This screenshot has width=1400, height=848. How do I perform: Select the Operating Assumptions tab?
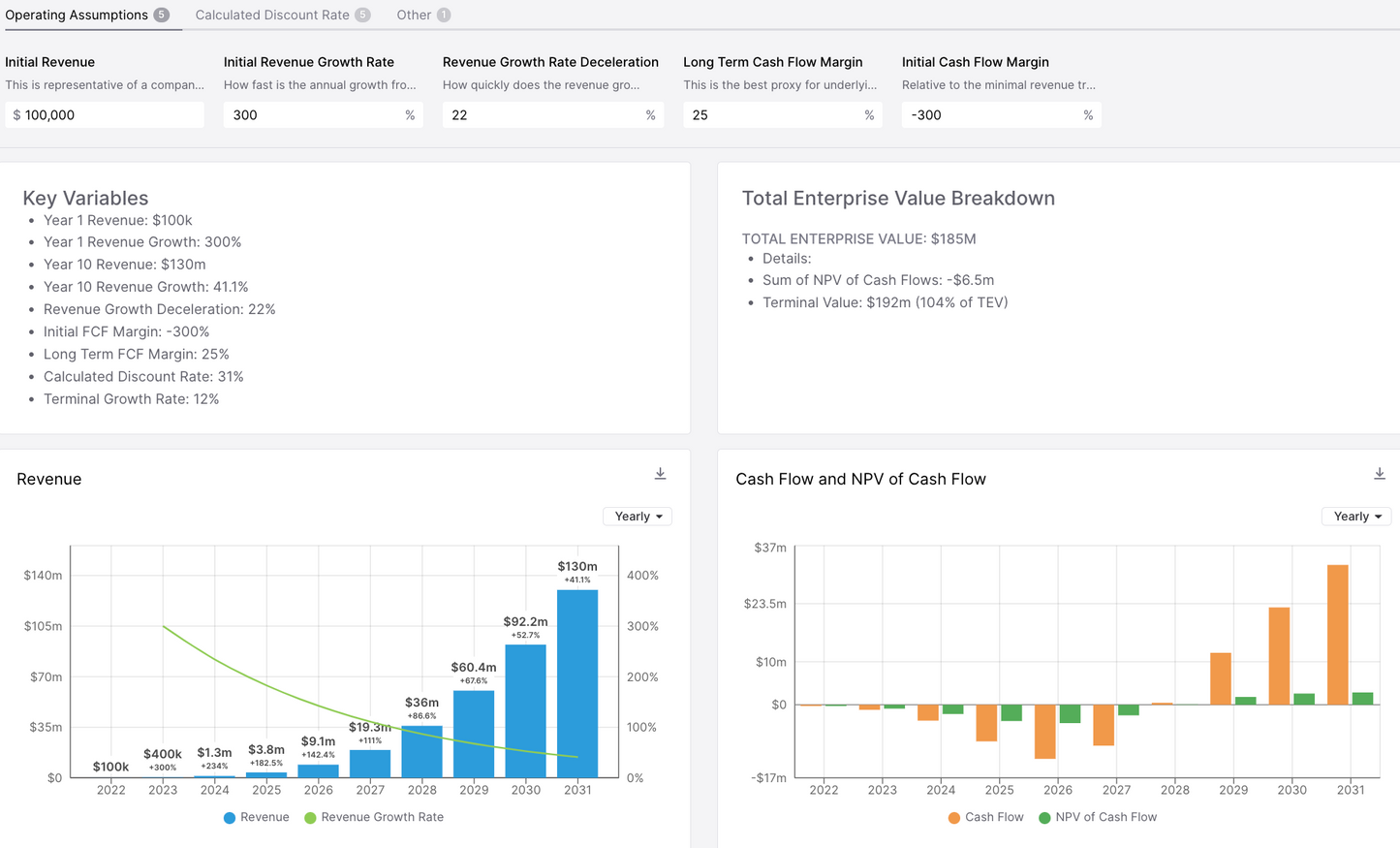pyautogui.click(x=78, y=15)
